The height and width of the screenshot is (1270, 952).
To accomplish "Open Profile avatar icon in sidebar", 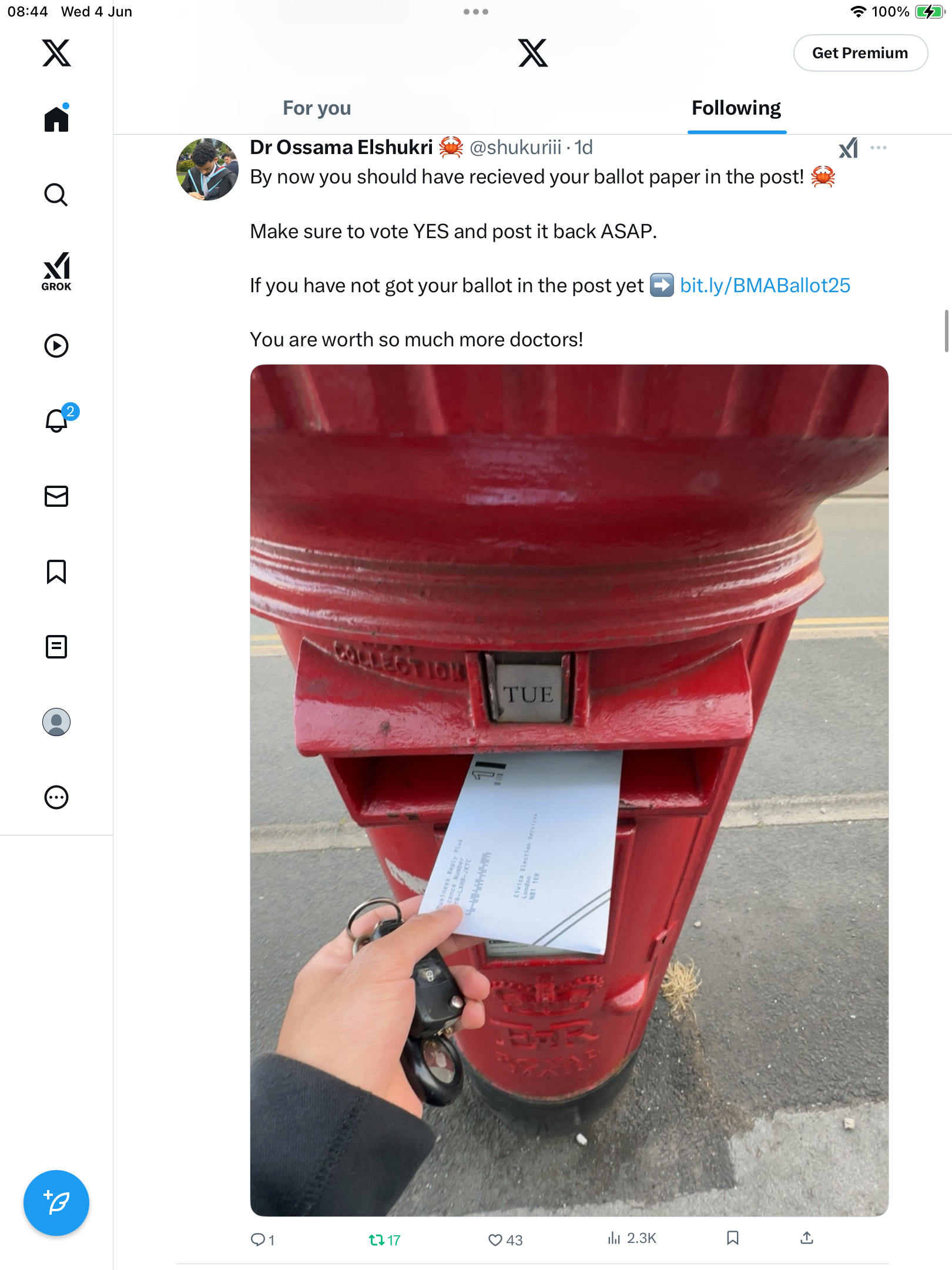I will tap(56, 722).
